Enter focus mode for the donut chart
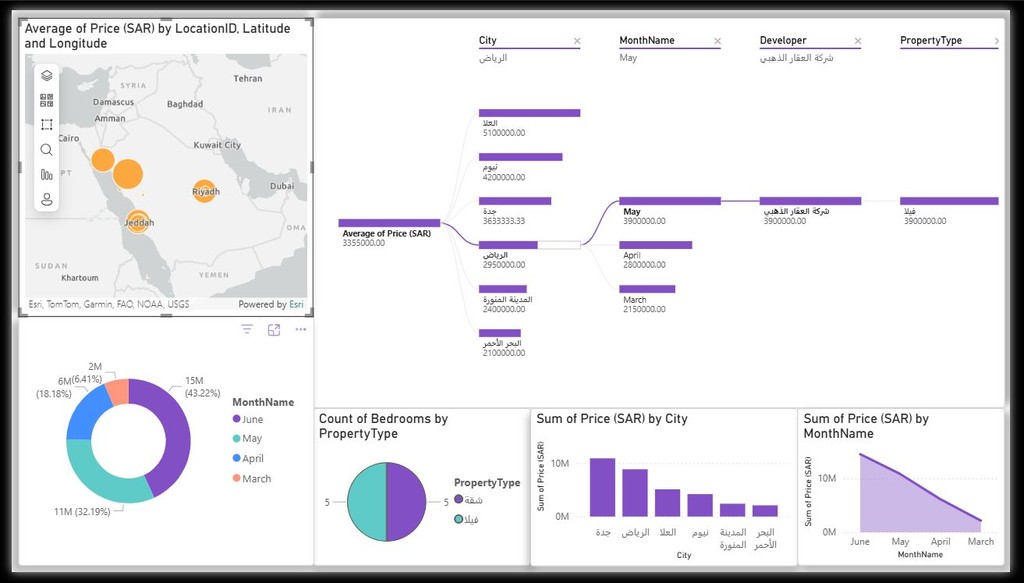 click(274, 330)
